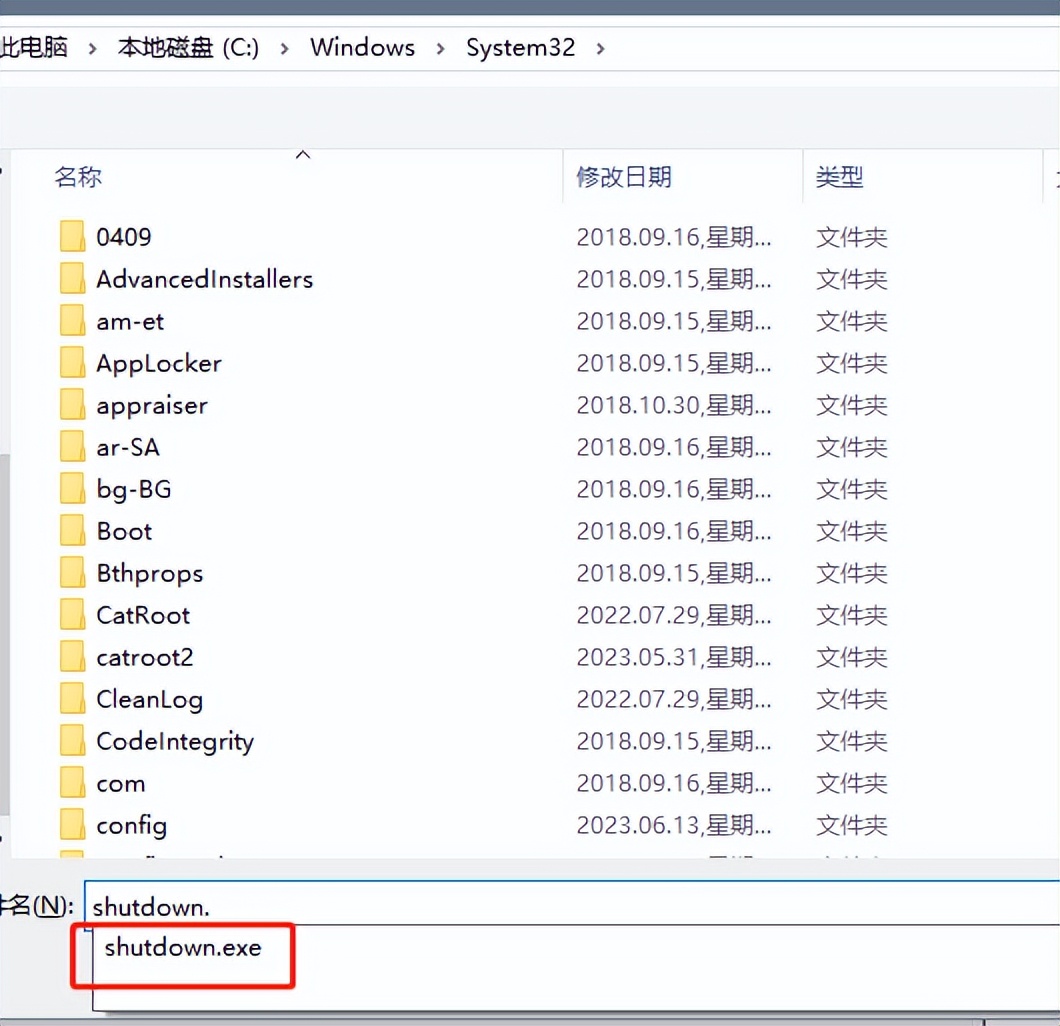This screenshot has height=1026, width=1060.
Task: Open the CodeIntegrity folder icon
Action: [x=71, y=740]
